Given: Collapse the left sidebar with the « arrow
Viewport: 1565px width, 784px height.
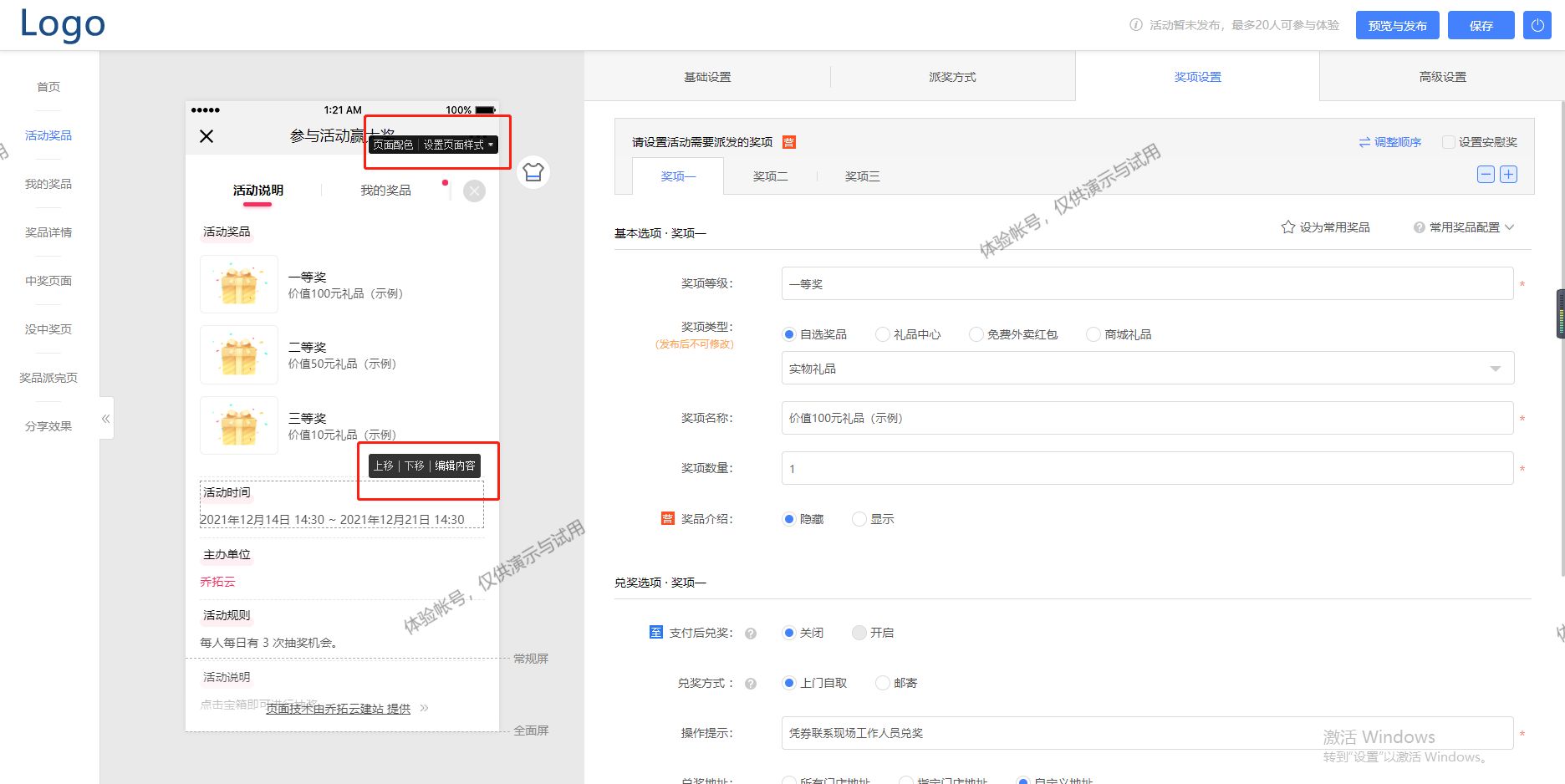Looking at the screenshot, I should coord(105,419).
